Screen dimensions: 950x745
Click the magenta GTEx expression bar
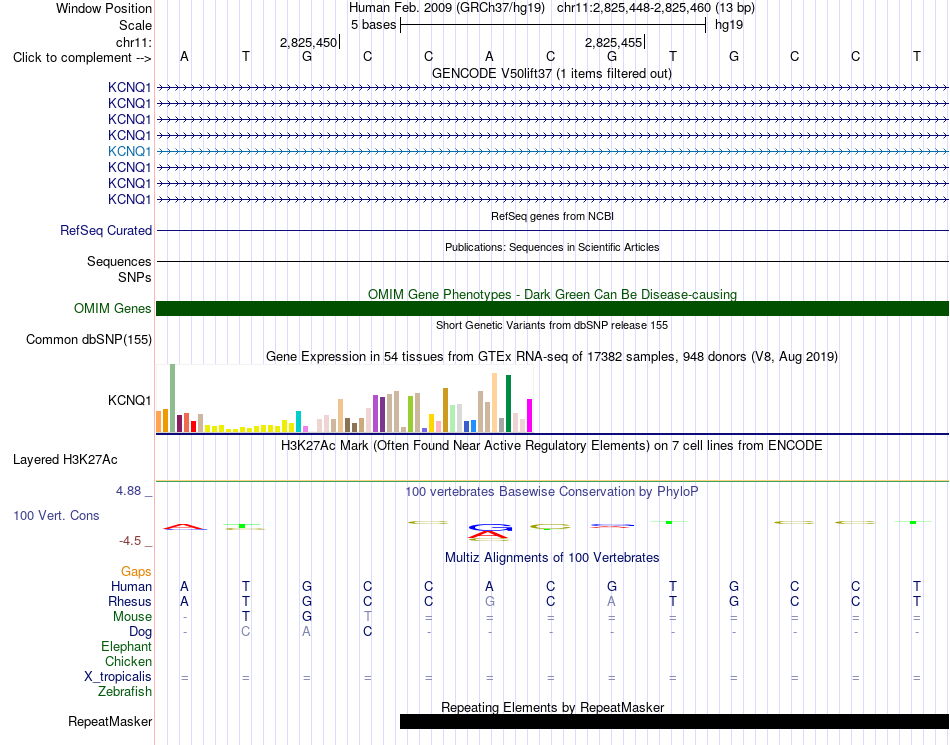tap(530, 416)
